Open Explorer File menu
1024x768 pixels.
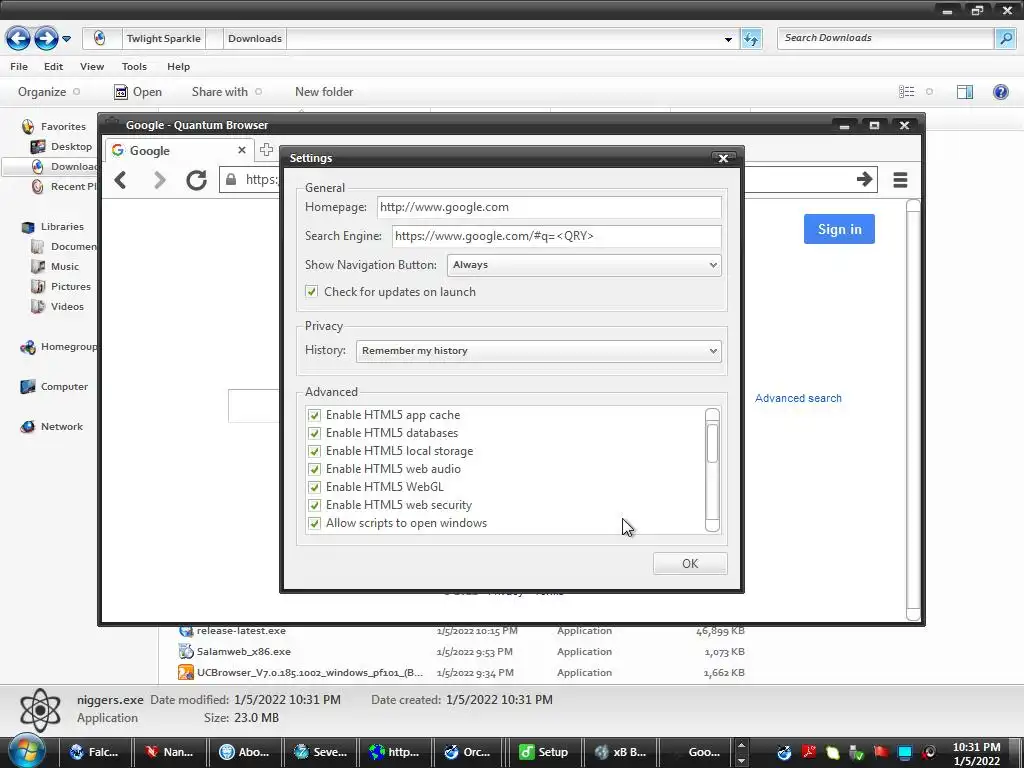click(x=19, y=67)
